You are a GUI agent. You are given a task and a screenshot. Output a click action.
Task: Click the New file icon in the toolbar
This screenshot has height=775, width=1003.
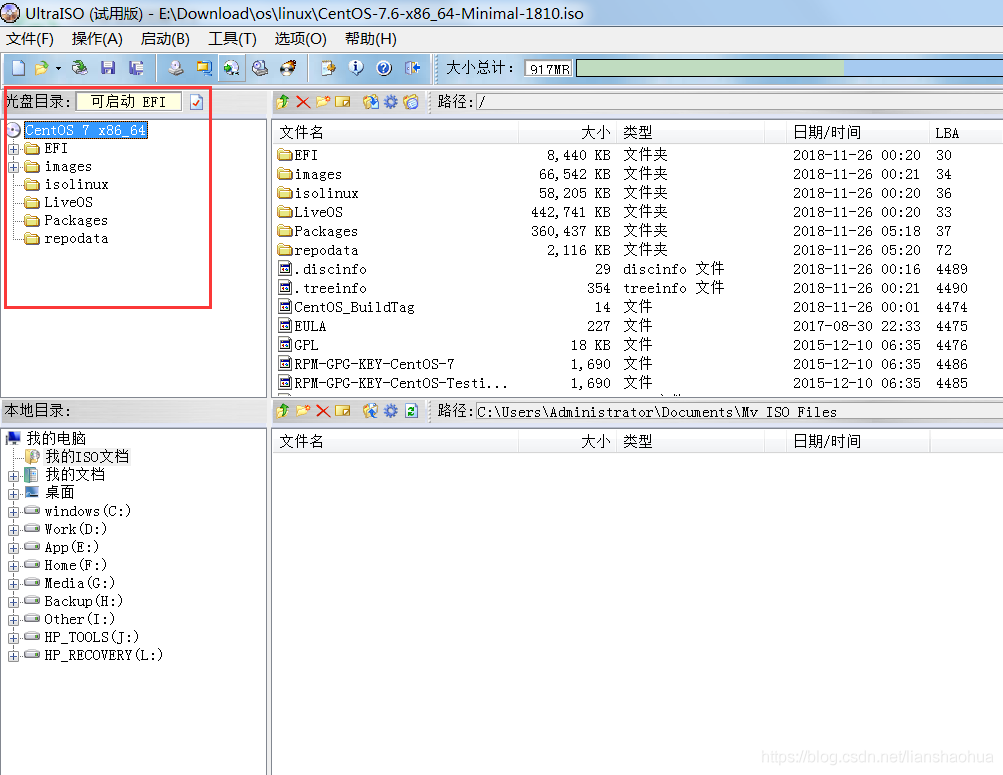click(x=18, y=68)
